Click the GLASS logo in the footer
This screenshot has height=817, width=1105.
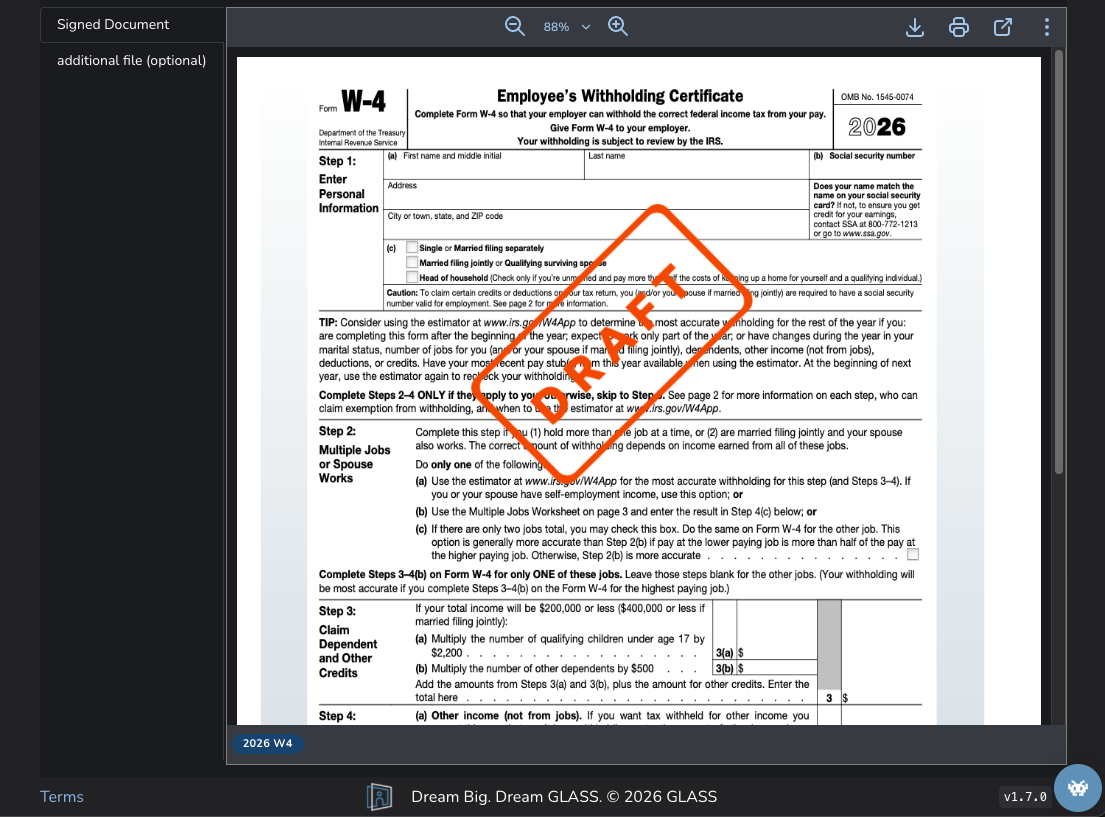coord(379,796)
